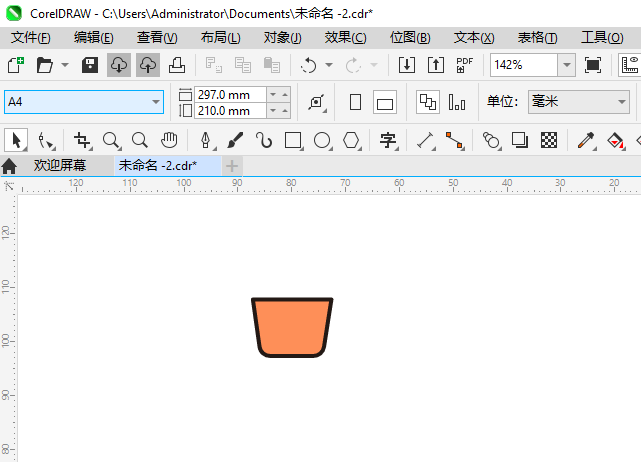Select the Pick tool arrow
The height and width of the screenshot is (462, 641).
coord(16,141)
